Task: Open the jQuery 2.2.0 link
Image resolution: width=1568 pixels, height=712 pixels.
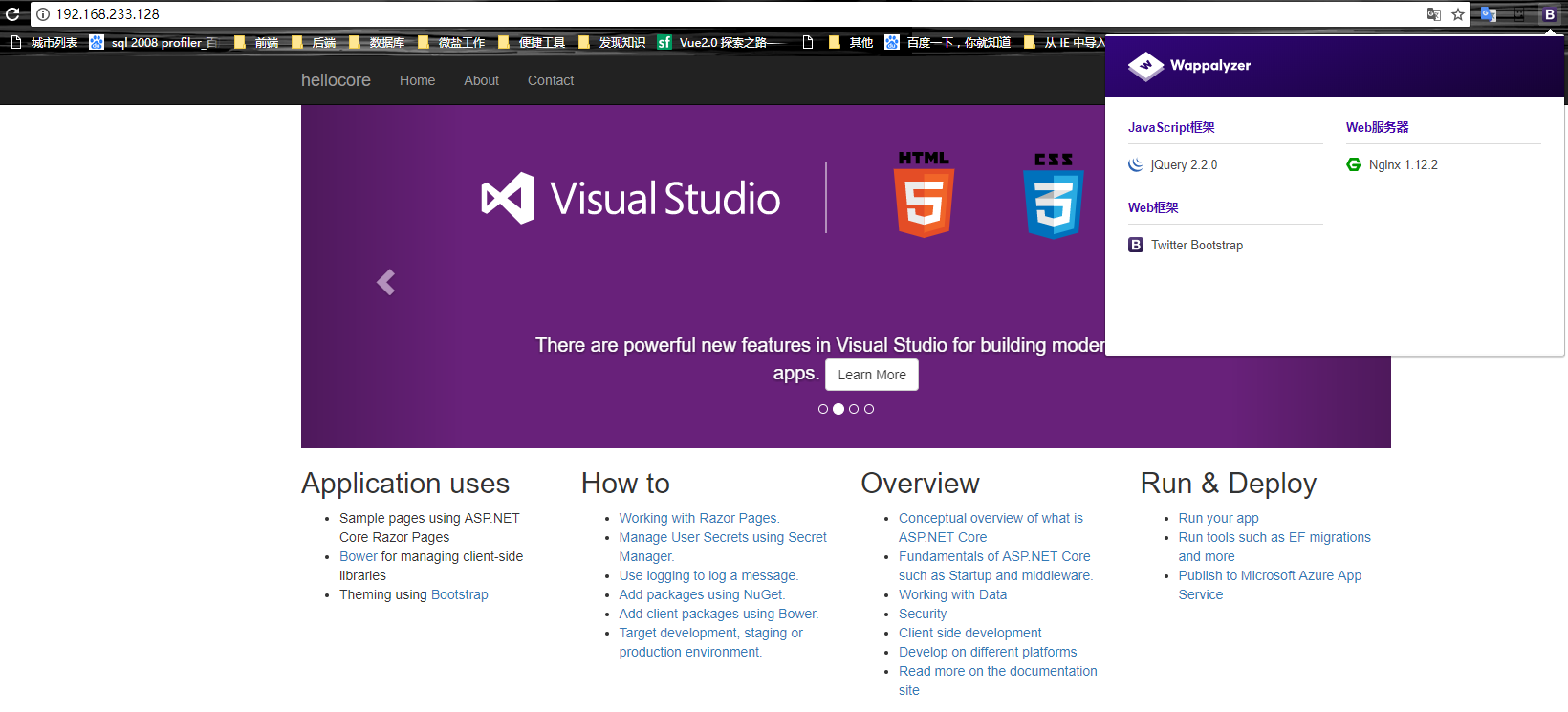Action: tap(1184, 164)
